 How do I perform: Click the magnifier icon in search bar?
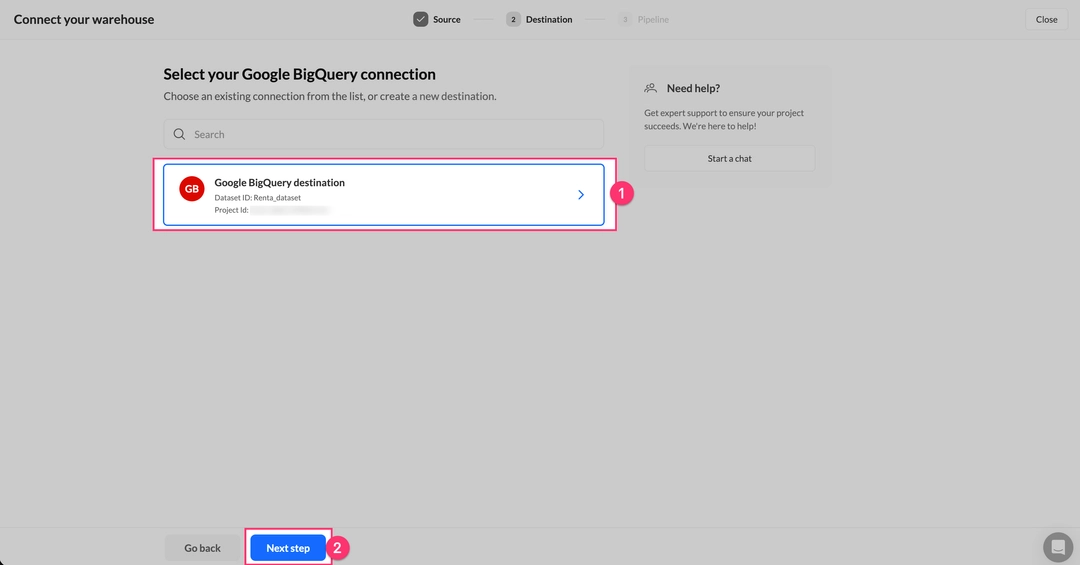[x=180, y=134]
